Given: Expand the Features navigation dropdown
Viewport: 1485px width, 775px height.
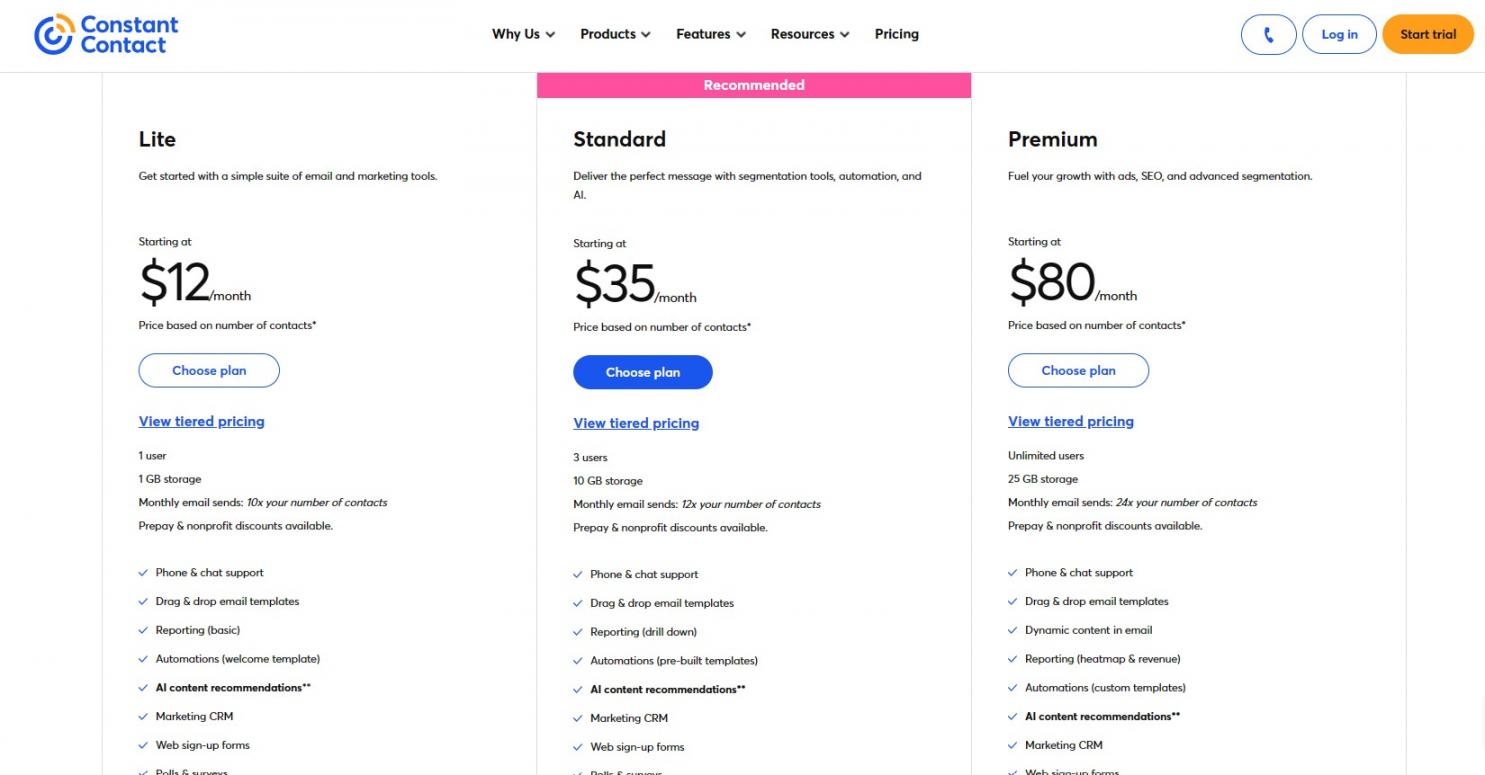Looking at the screenshot, I should point(711,34).
